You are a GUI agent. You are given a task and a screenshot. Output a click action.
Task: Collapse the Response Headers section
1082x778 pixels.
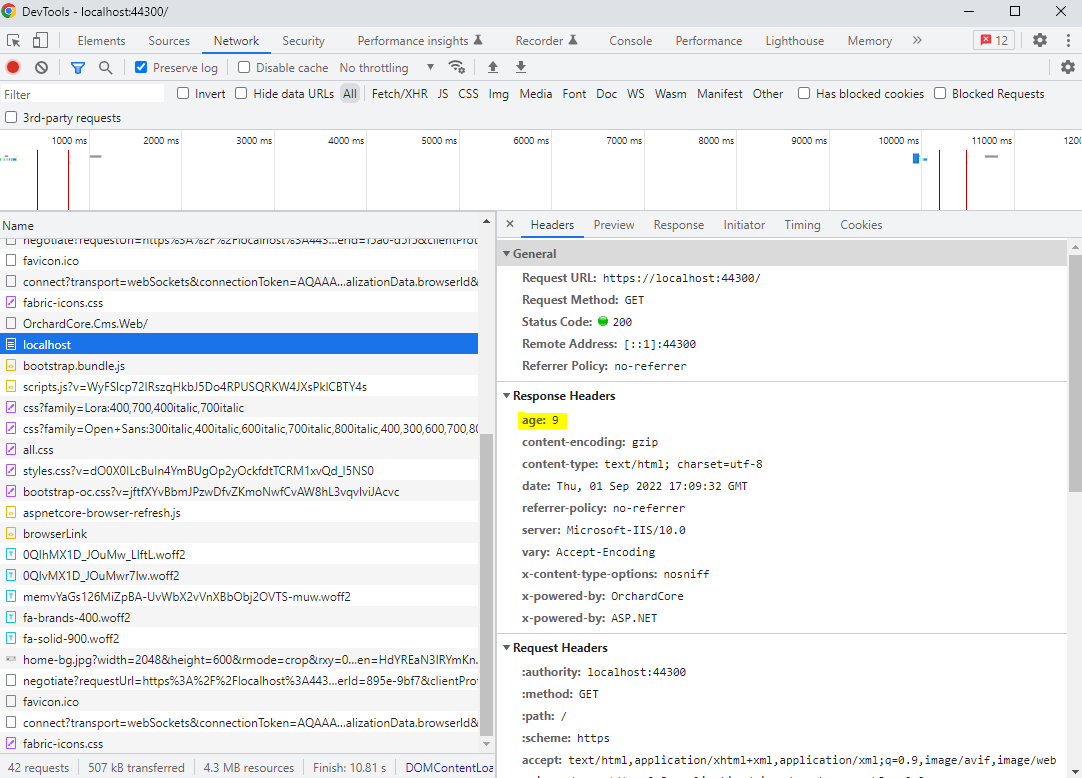[x=506, y=396]
